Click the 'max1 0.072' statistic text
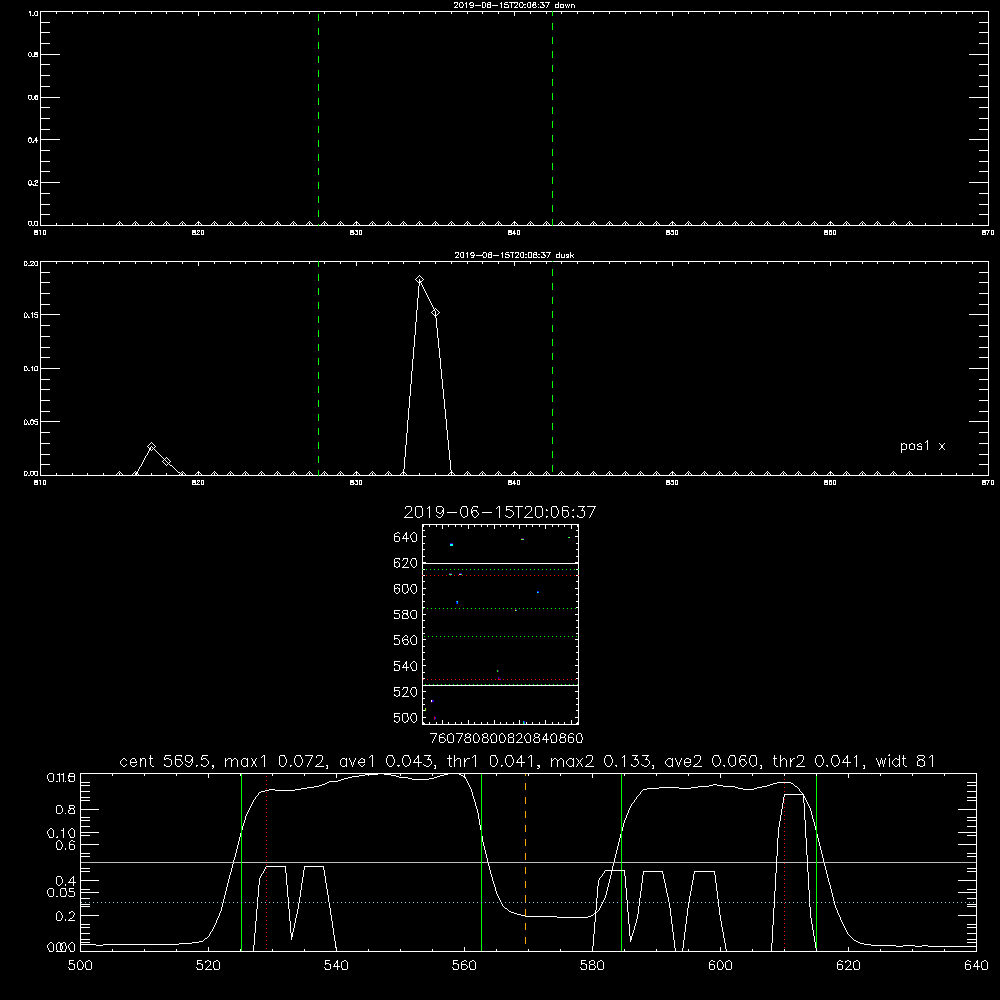Viewport: 1000px width, 1000px height. [x=276, y=761]
